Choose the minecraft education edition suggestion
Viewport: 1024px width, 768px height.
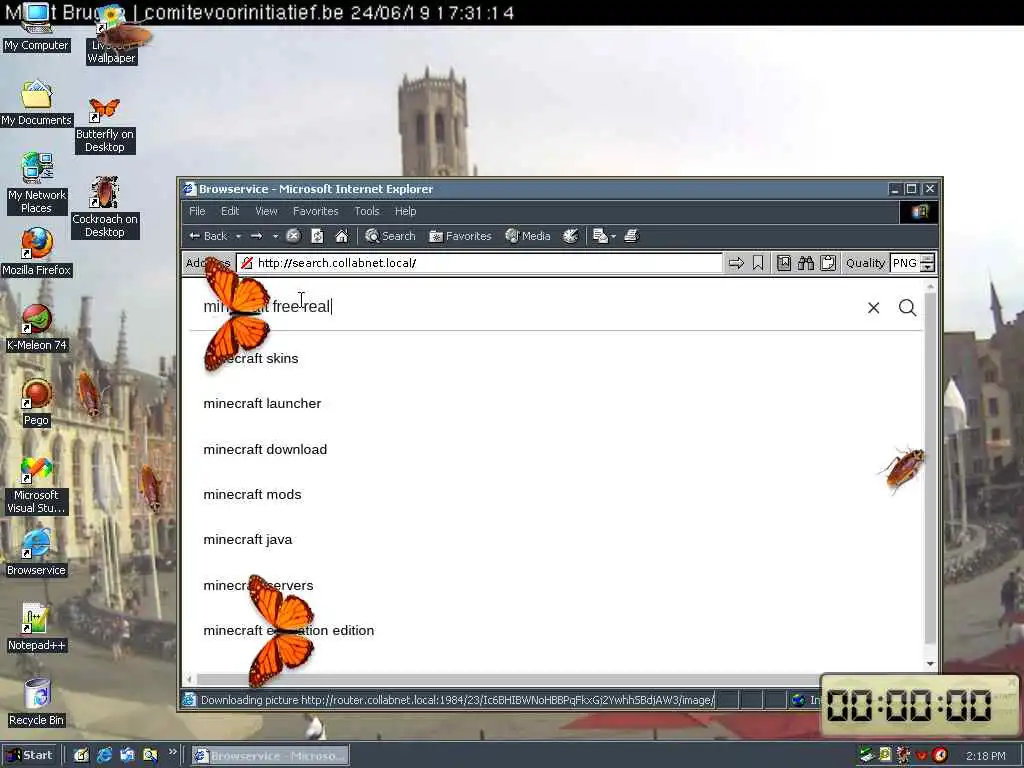(x=289, y=630)
